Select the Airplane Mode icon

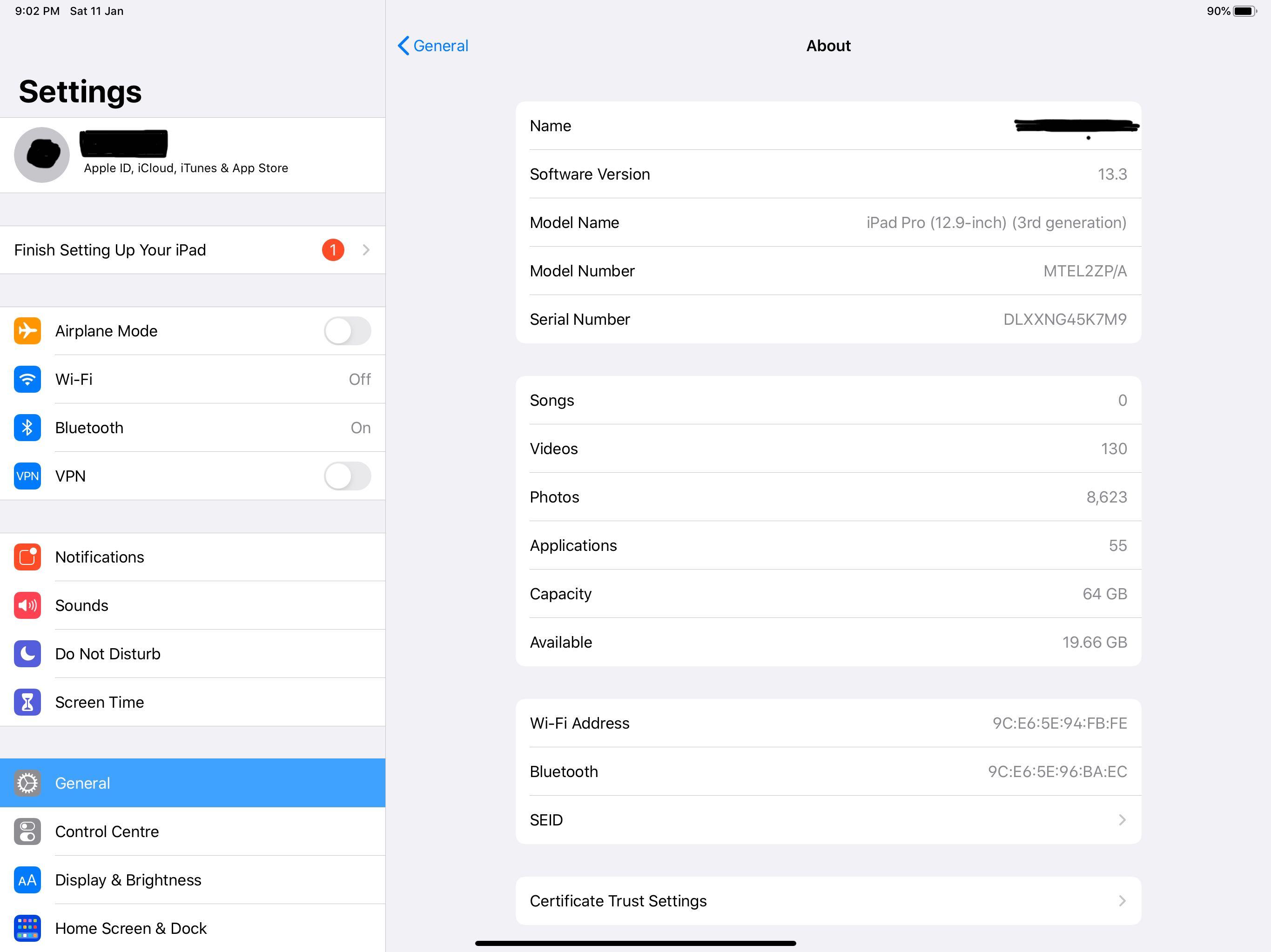click(x=27, y=331)
